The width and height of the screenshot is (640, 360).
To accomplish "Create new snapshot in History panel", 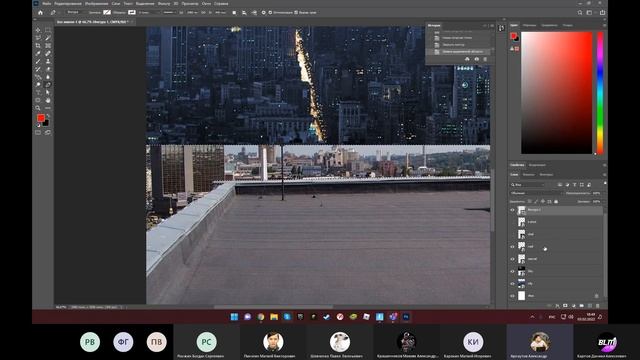I will (476, 60).
